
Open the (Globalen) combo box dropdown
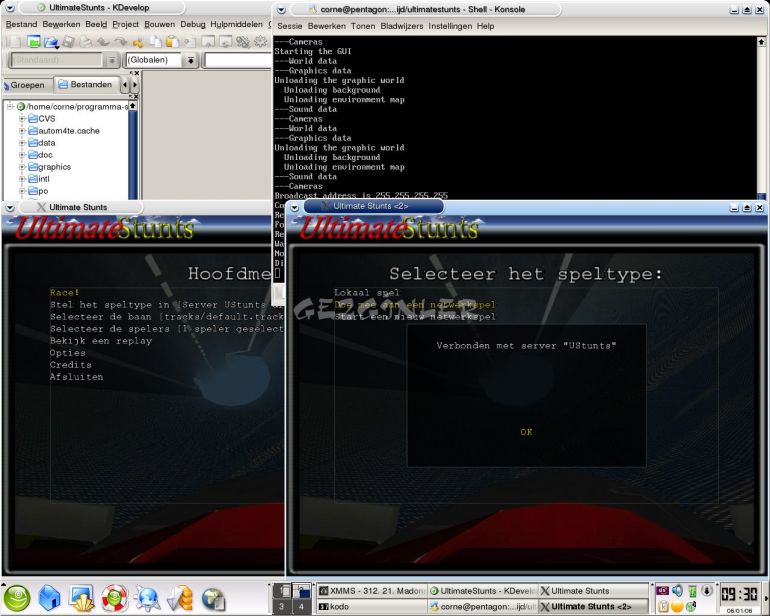point(191,60)
